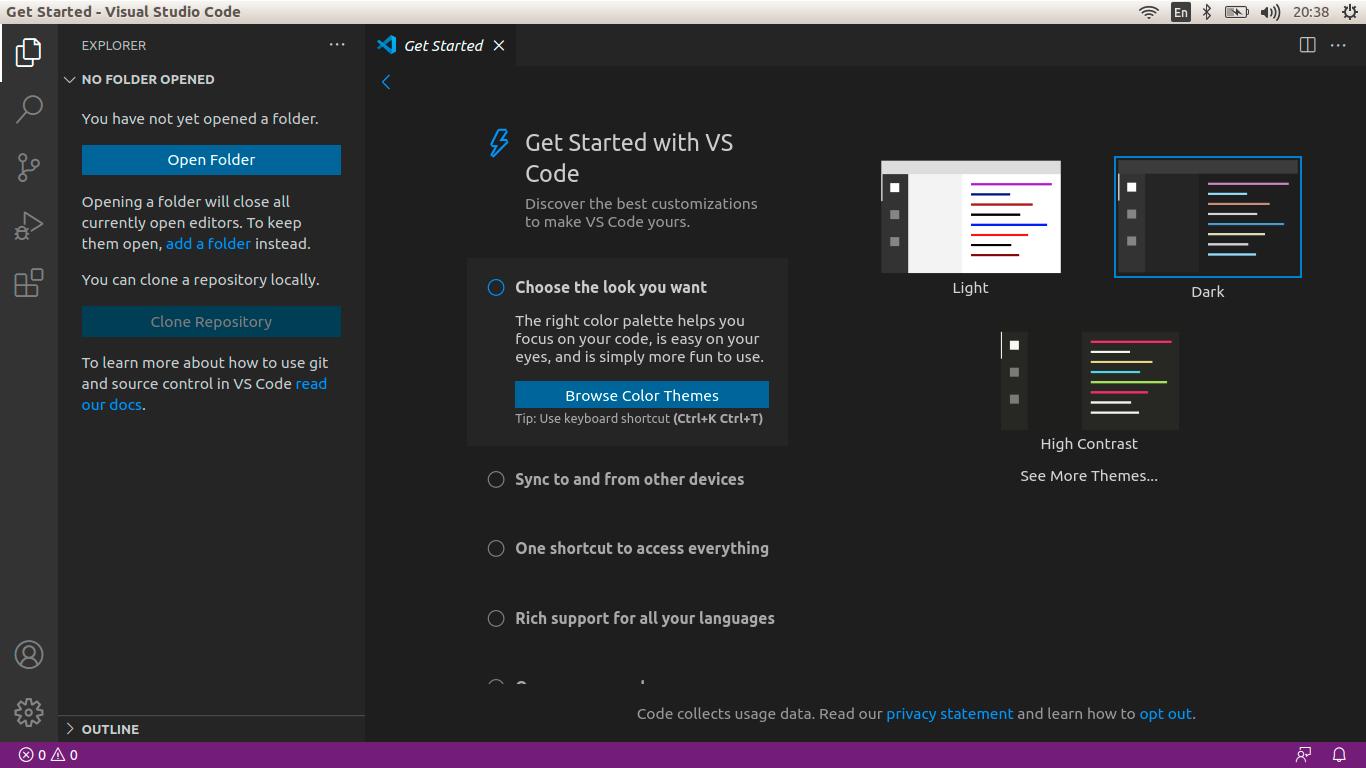Image resolution: width=1366 pixels, height=768 pixels.
Task: Open the Extensions view icon
Action: point(29,283)
